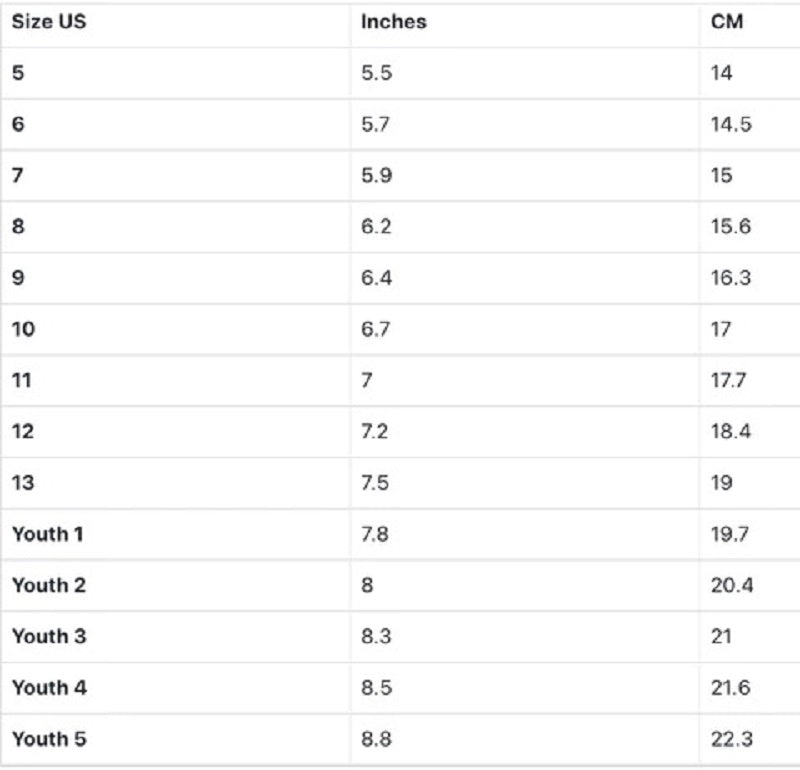
Task: Click the 22.3 CM cell
Action: [x=732, y=739]
